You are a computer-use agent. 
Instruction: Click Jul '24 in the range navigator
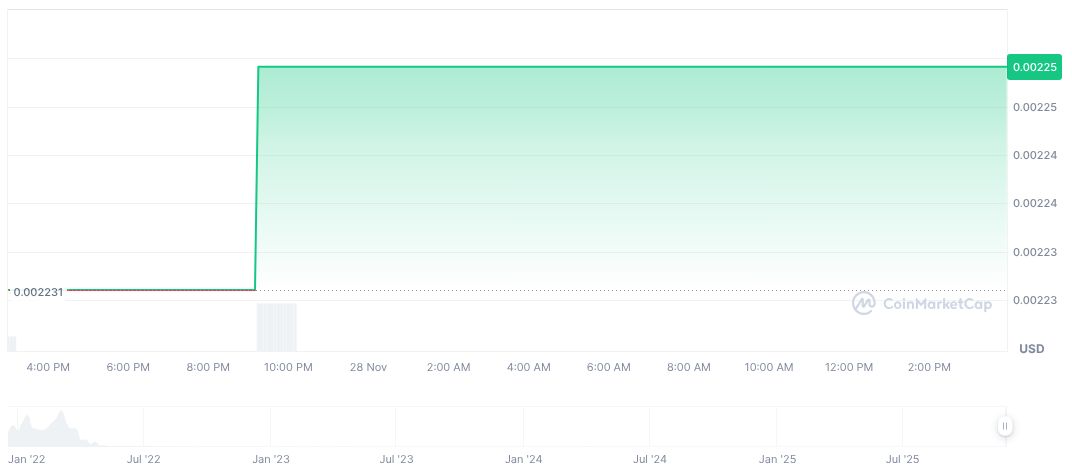coord(650,459)
